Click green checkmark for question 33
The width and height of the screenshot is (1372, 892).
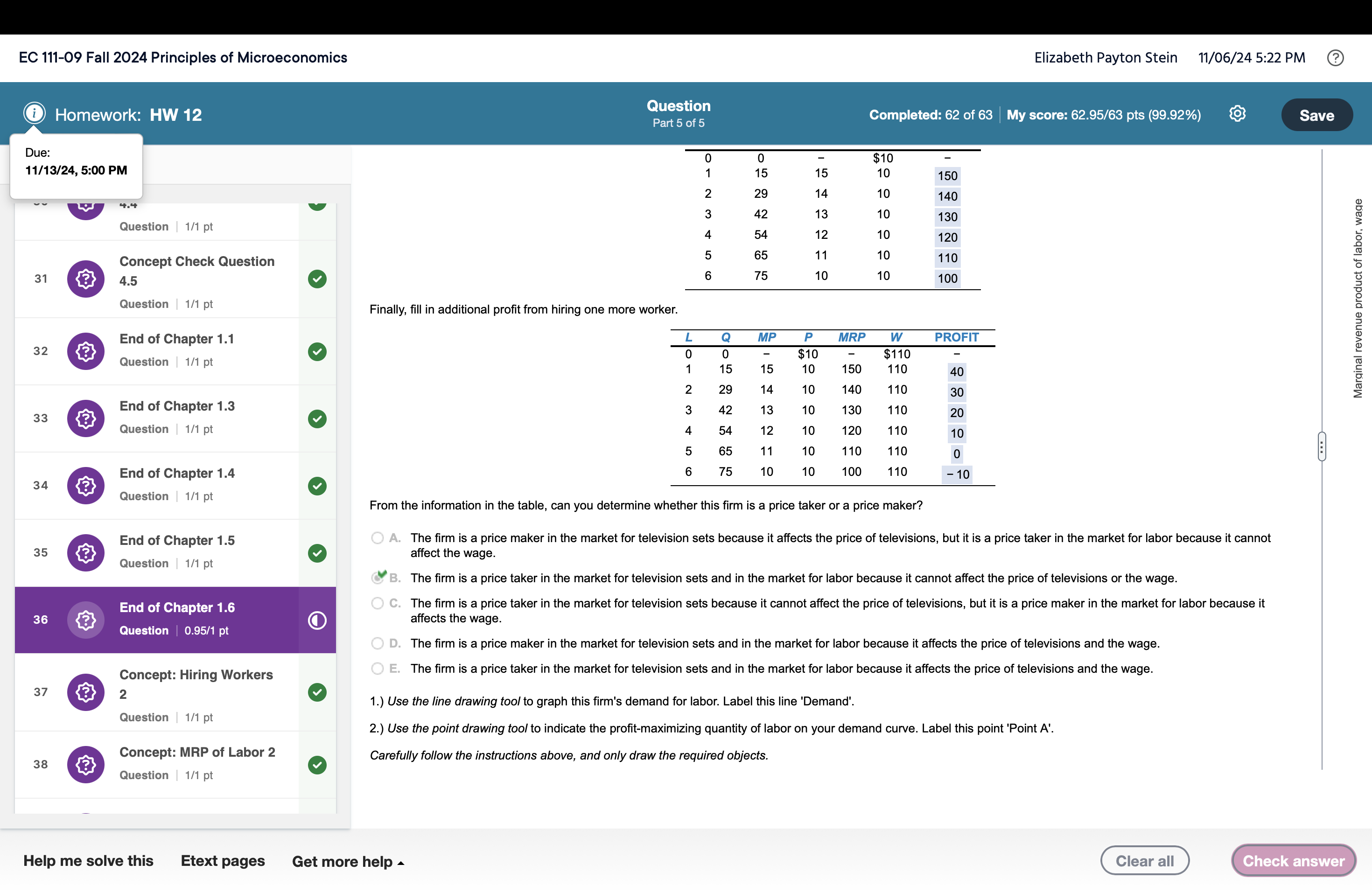(317, 418)
